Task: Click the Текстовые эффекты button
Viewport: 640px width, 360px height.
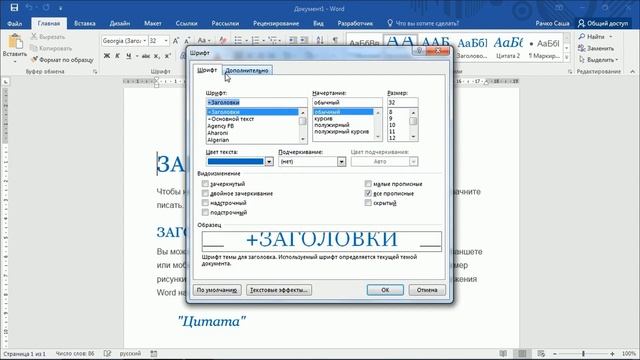Action: [x=279, y=290]
